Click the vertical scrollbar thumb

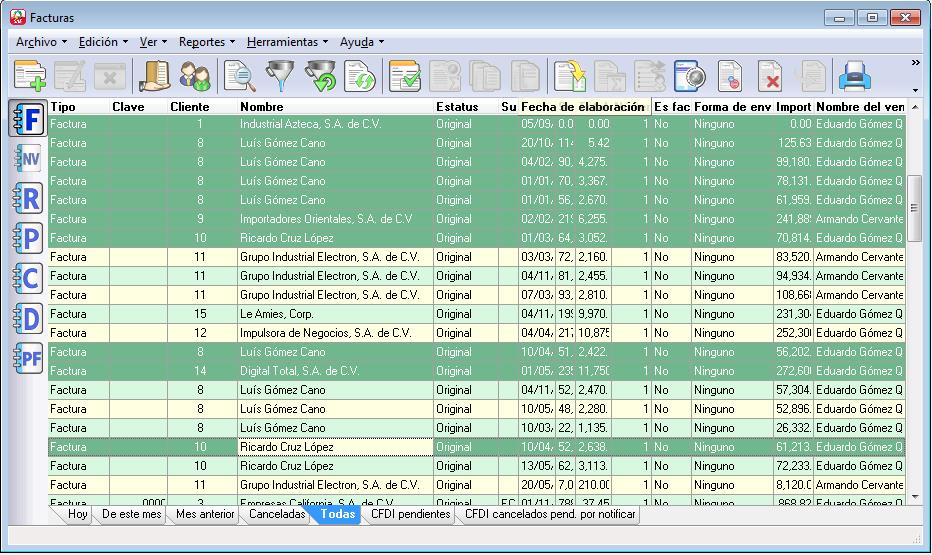click(x=914, y=208)
